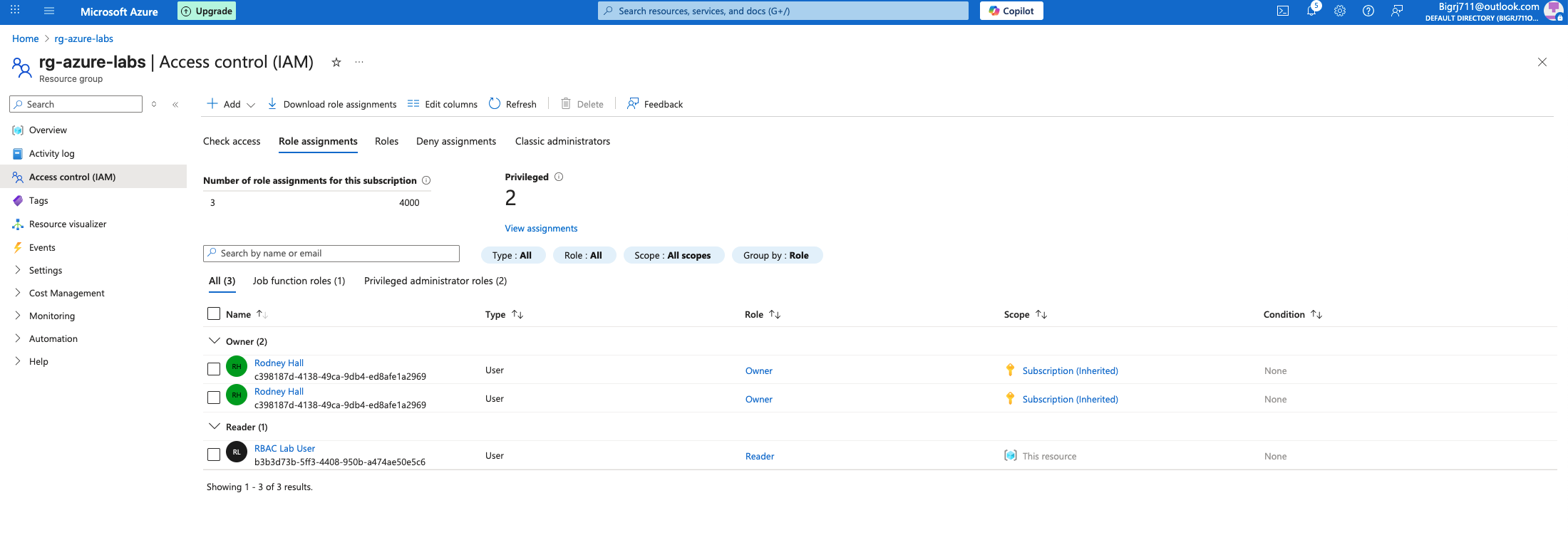1568x540 pixels.
Task: Open the Add dropdown menu
Action: 231,104
